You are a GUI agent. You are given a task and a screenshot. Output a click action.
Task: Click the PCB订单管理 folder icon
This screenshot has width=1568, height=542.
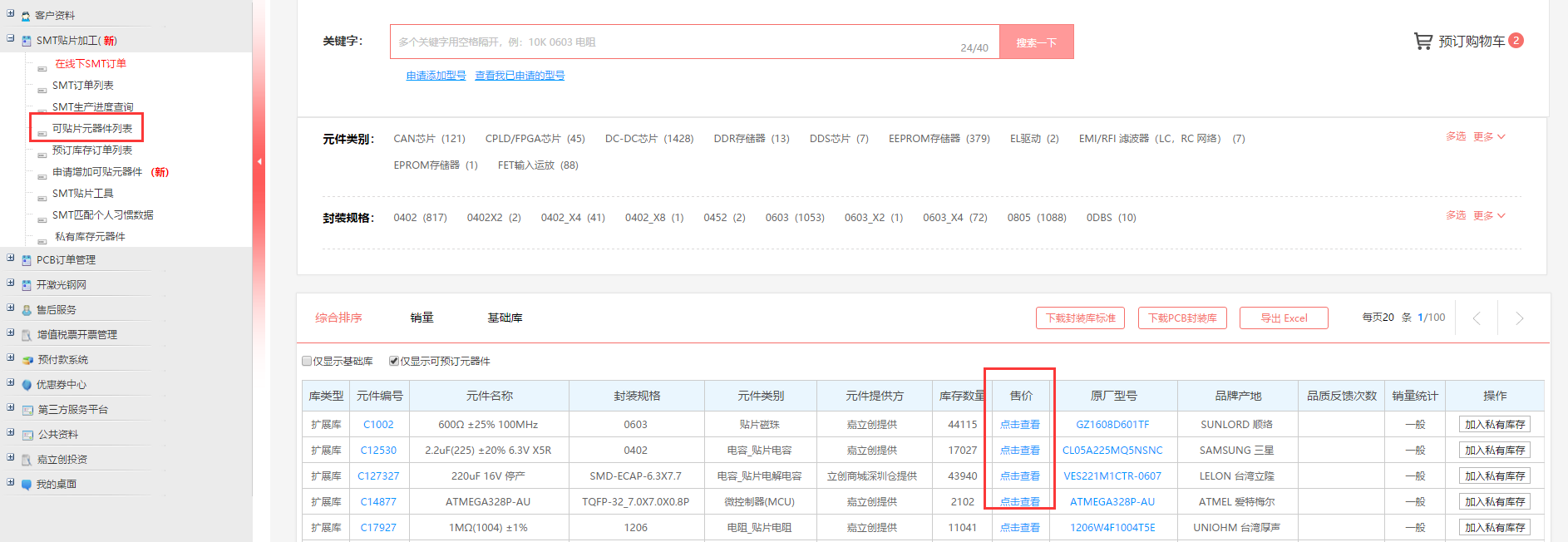(x=27, y=260)
